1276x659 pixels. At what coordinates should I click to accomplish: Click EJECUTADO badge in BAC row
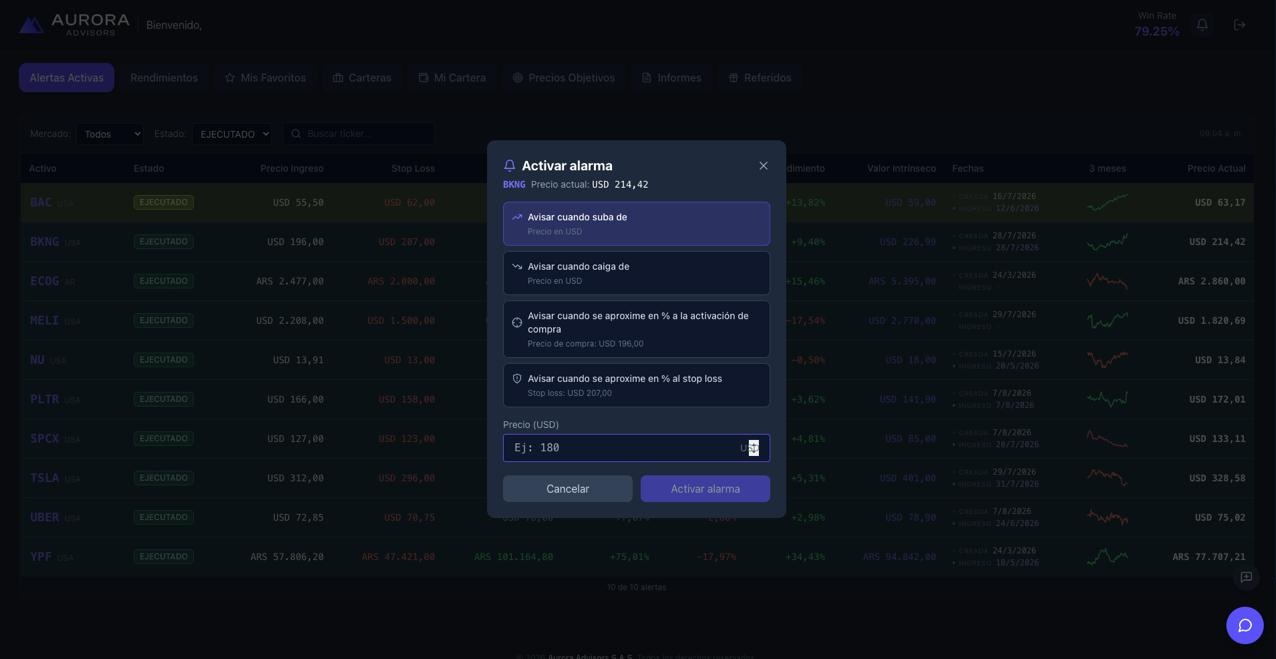[164, 202]
